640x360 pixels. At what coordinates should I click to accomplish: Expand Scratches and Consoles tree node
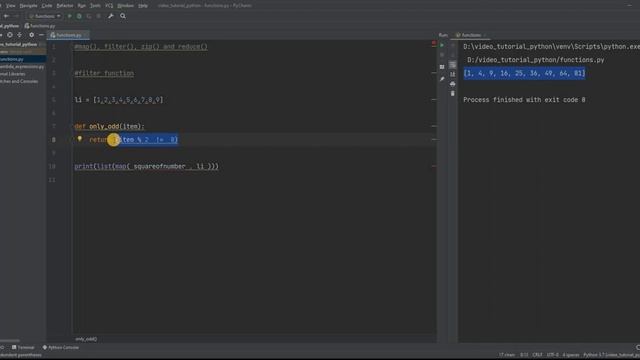click(x=19, y=81)
